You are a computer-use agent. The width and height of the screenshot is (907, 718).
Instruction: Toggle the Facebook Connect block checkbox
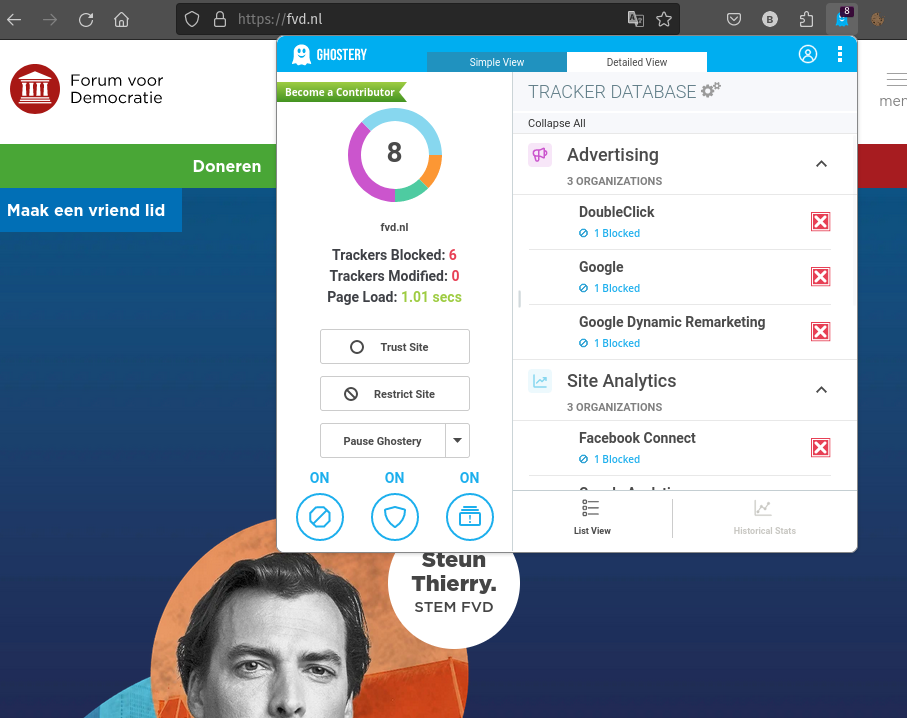click(x=820, y=447)
